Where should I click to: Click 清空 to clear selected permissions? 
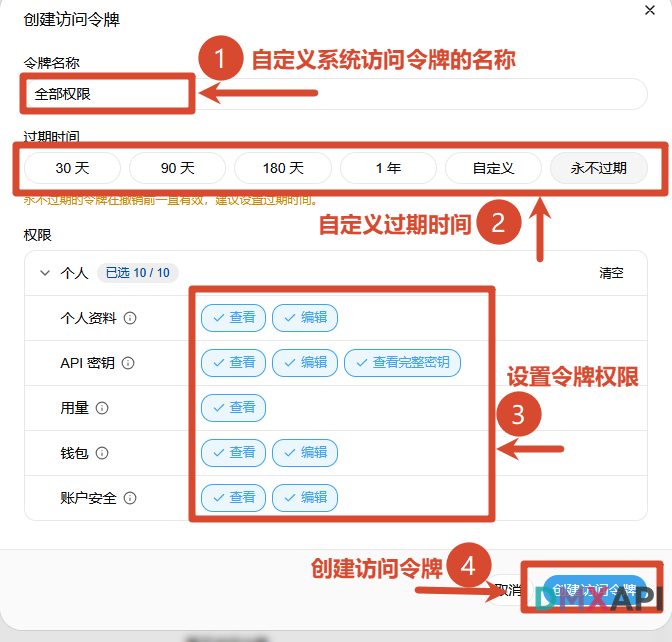[611, 273]
